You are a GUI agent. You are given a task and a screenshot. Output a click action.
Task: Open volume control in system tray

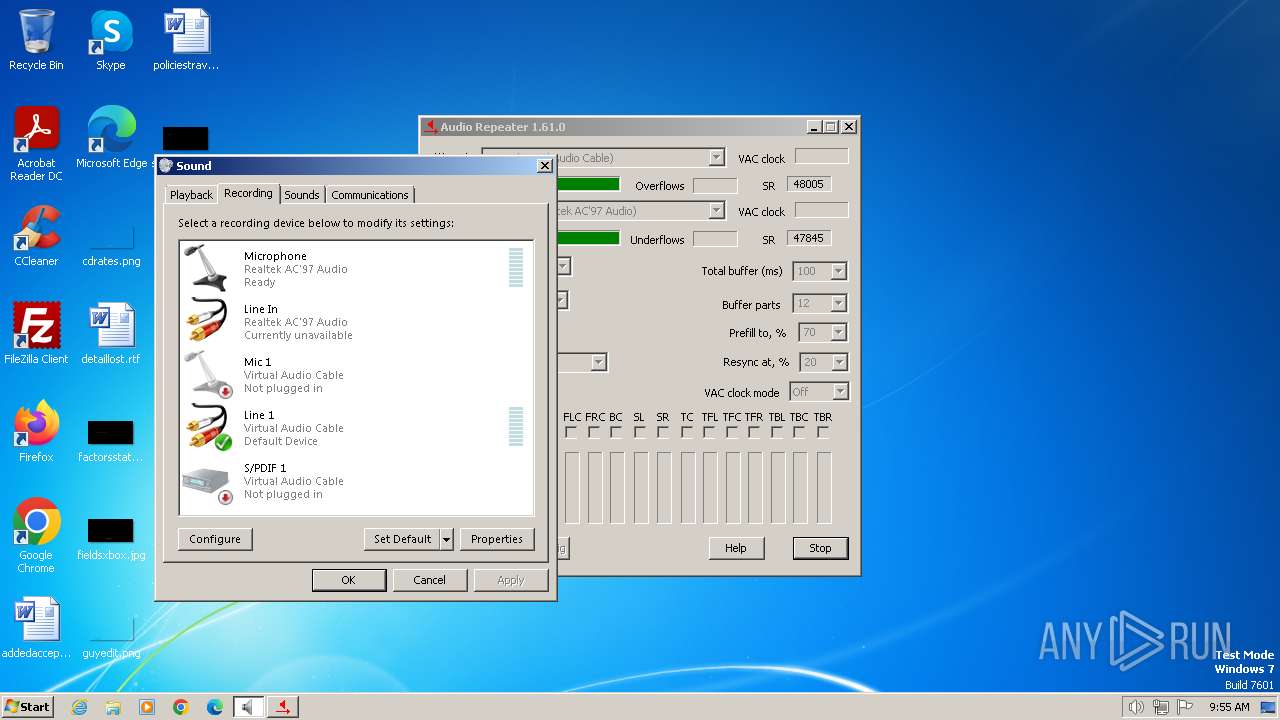pos(1136,707)
